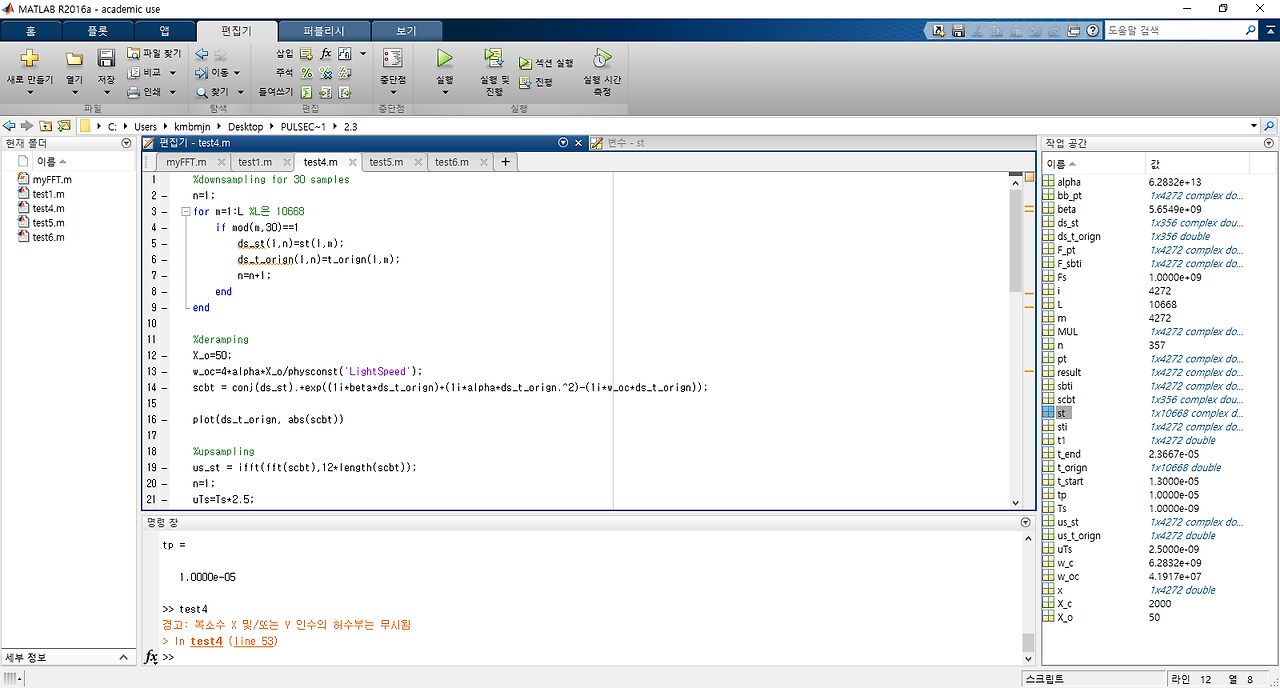Click the 열기 (Open) folder icon
This screenshot has width=1280, height=688.
[x=74, y=59]
